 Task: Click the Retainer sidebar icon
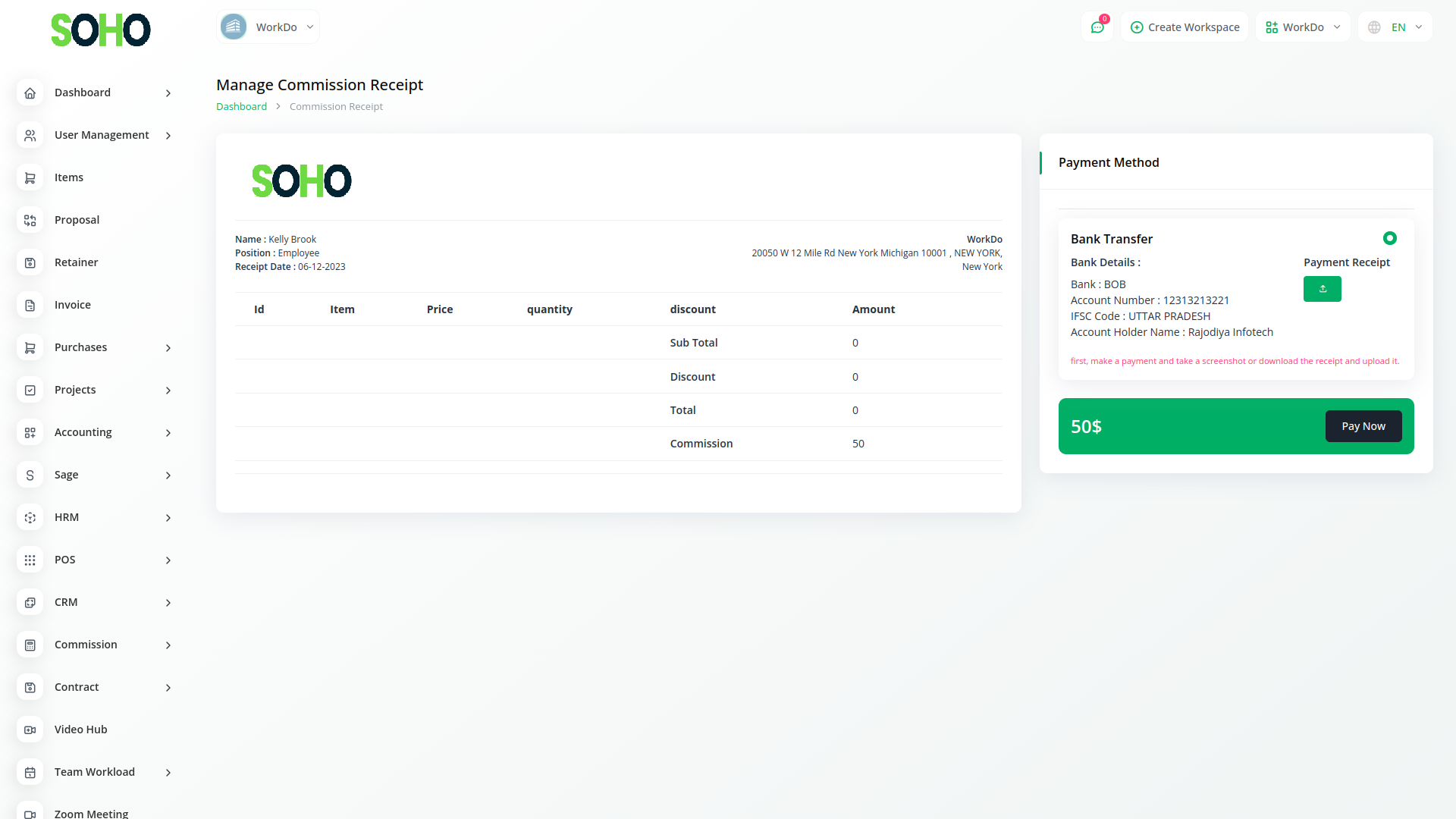[x=30, y=262]
